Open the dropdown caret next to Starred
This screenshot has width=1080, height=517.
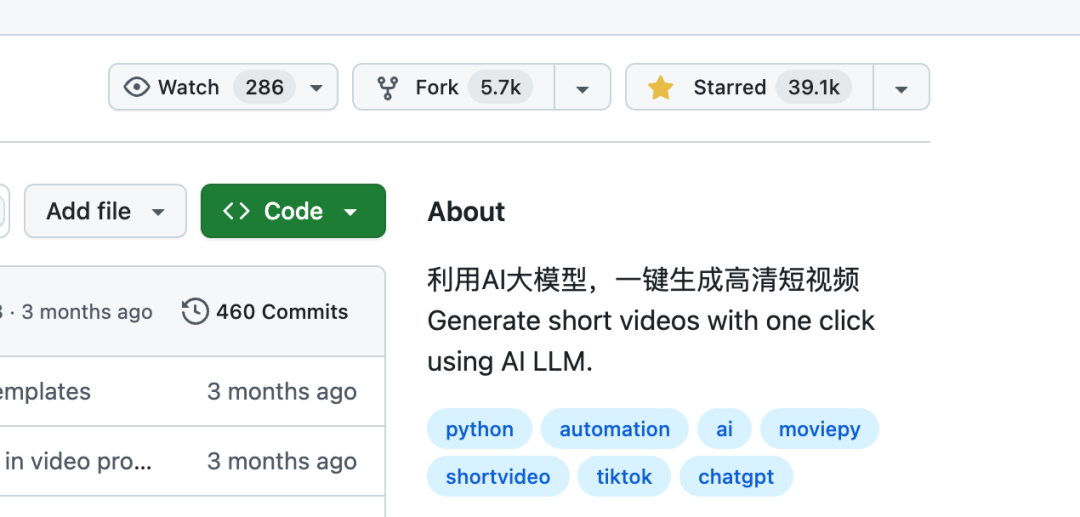coord(901,88)
